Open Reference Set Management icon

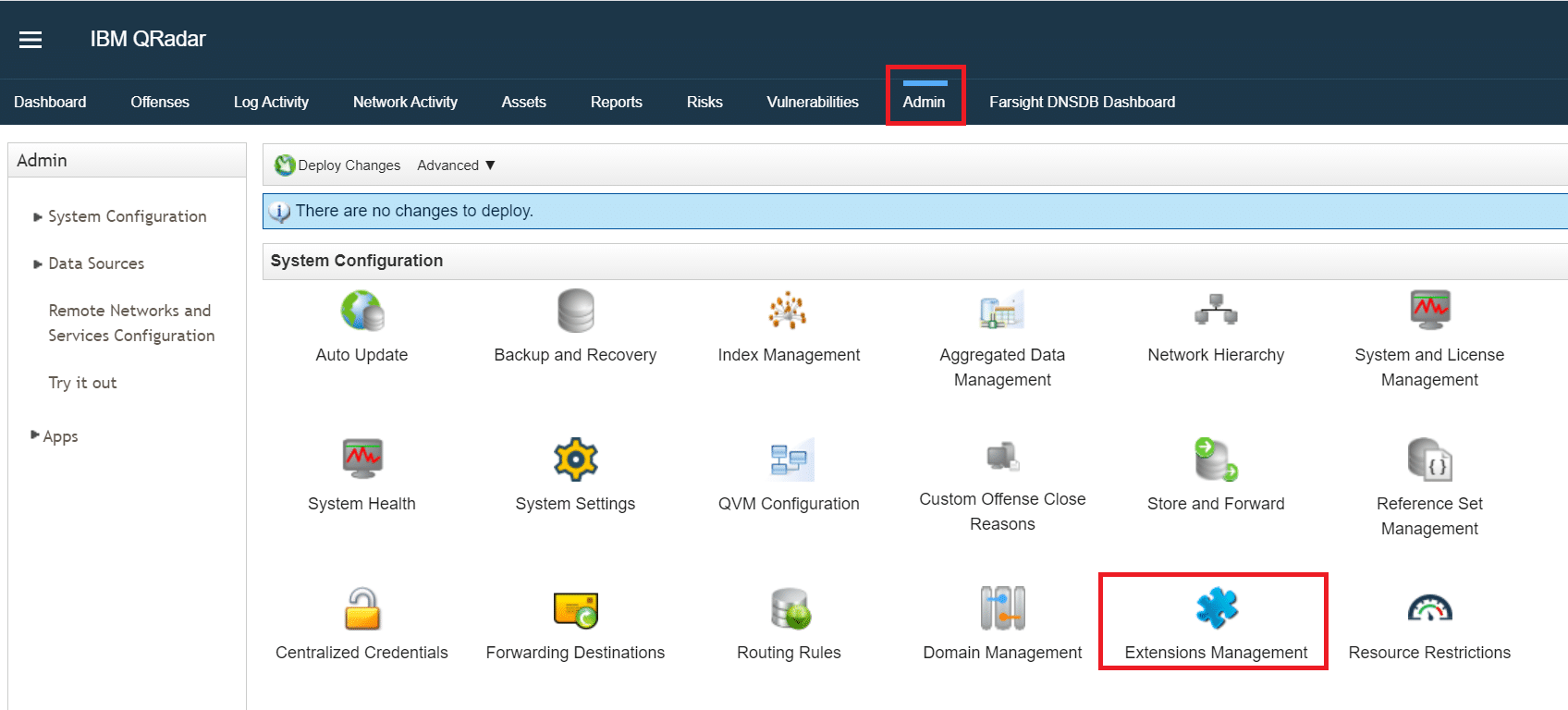point(1430,459)
